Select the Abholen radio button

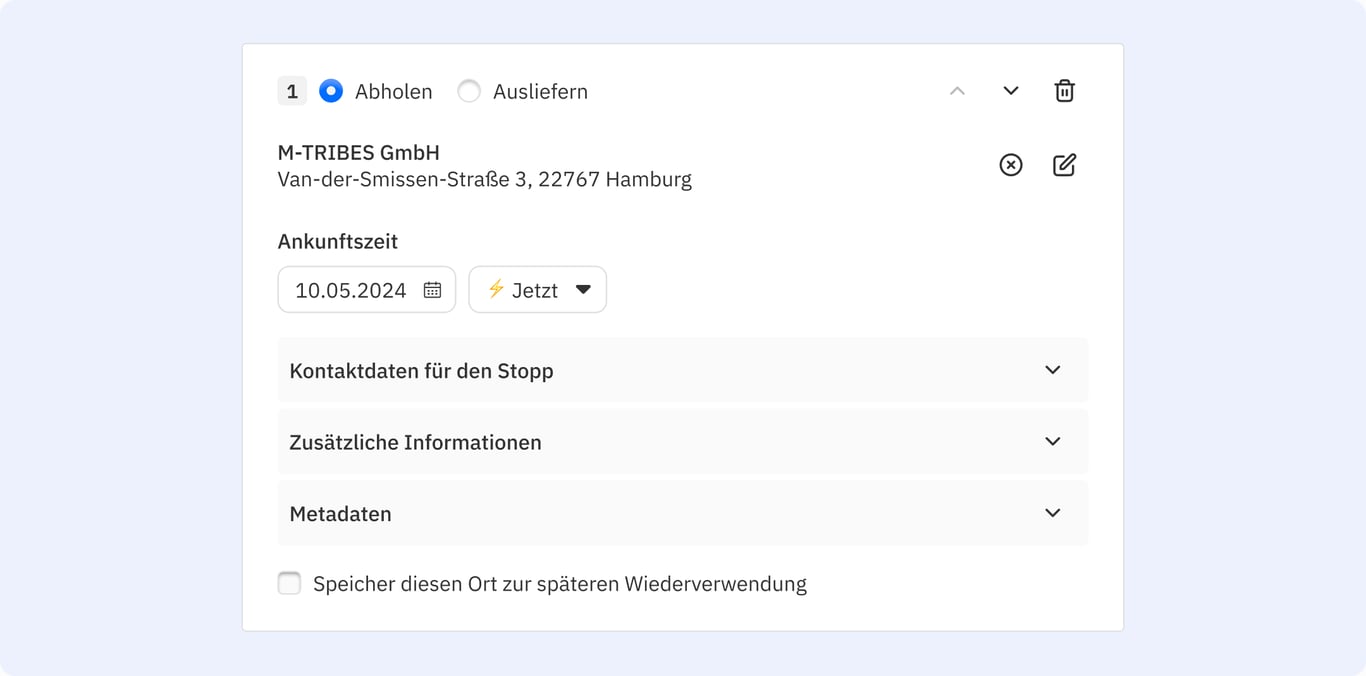click(x=331, y=91)
